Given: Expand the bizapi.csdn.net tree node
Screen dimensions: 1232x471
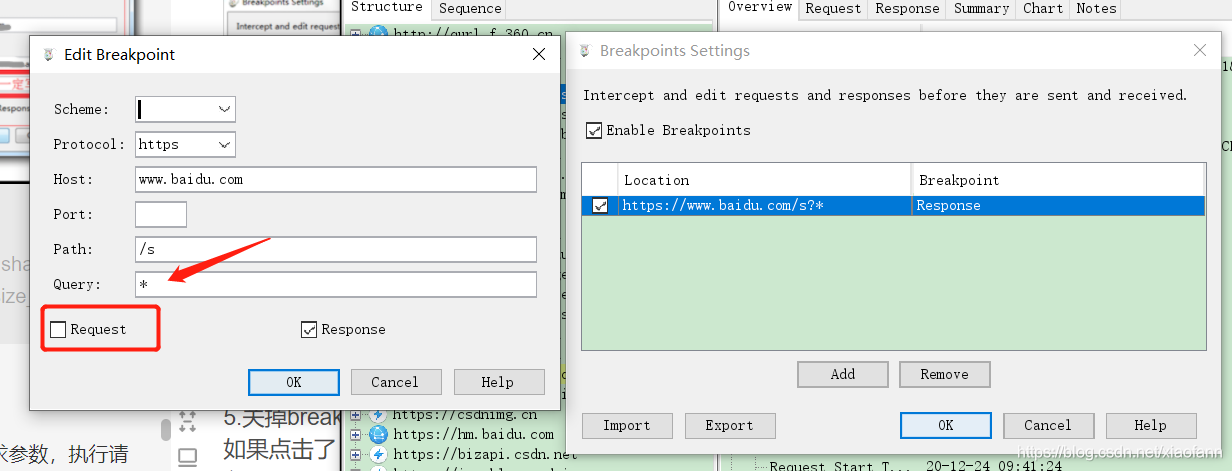Looking at the screenshot, I should click(355, 455).
